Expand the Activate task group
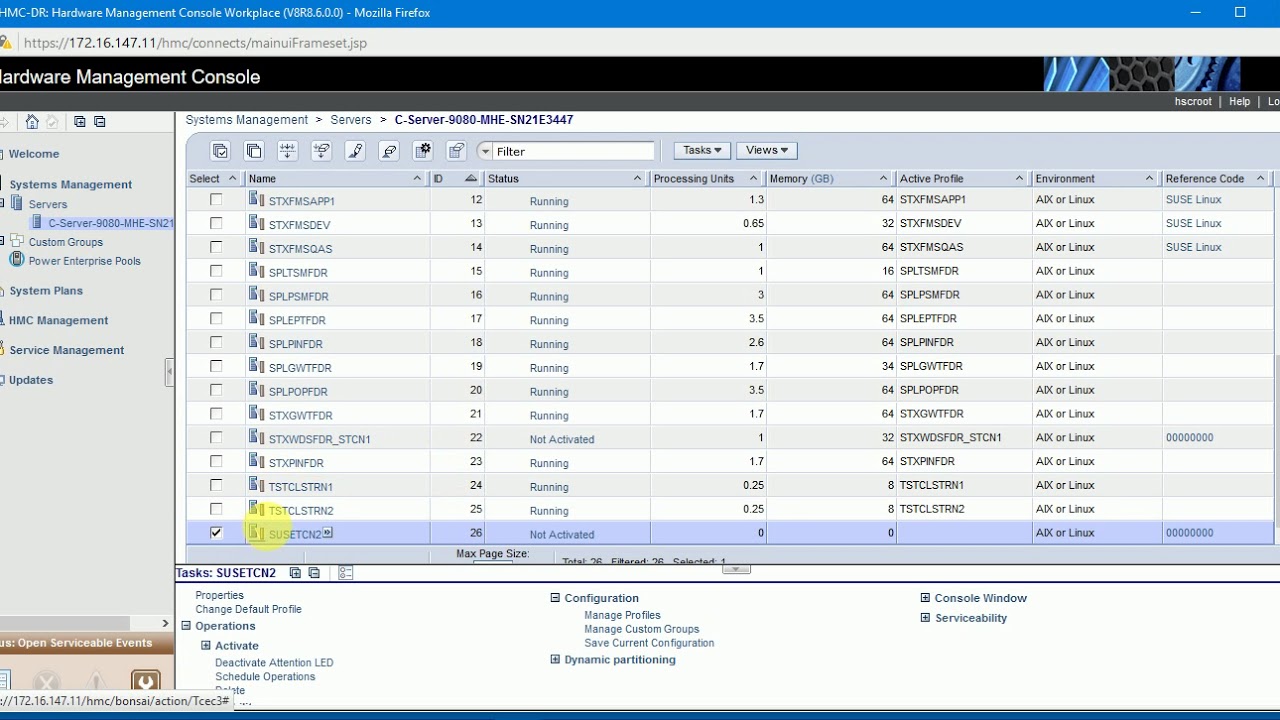Viewport: 1280px width, 720px height. click(206, 646)
